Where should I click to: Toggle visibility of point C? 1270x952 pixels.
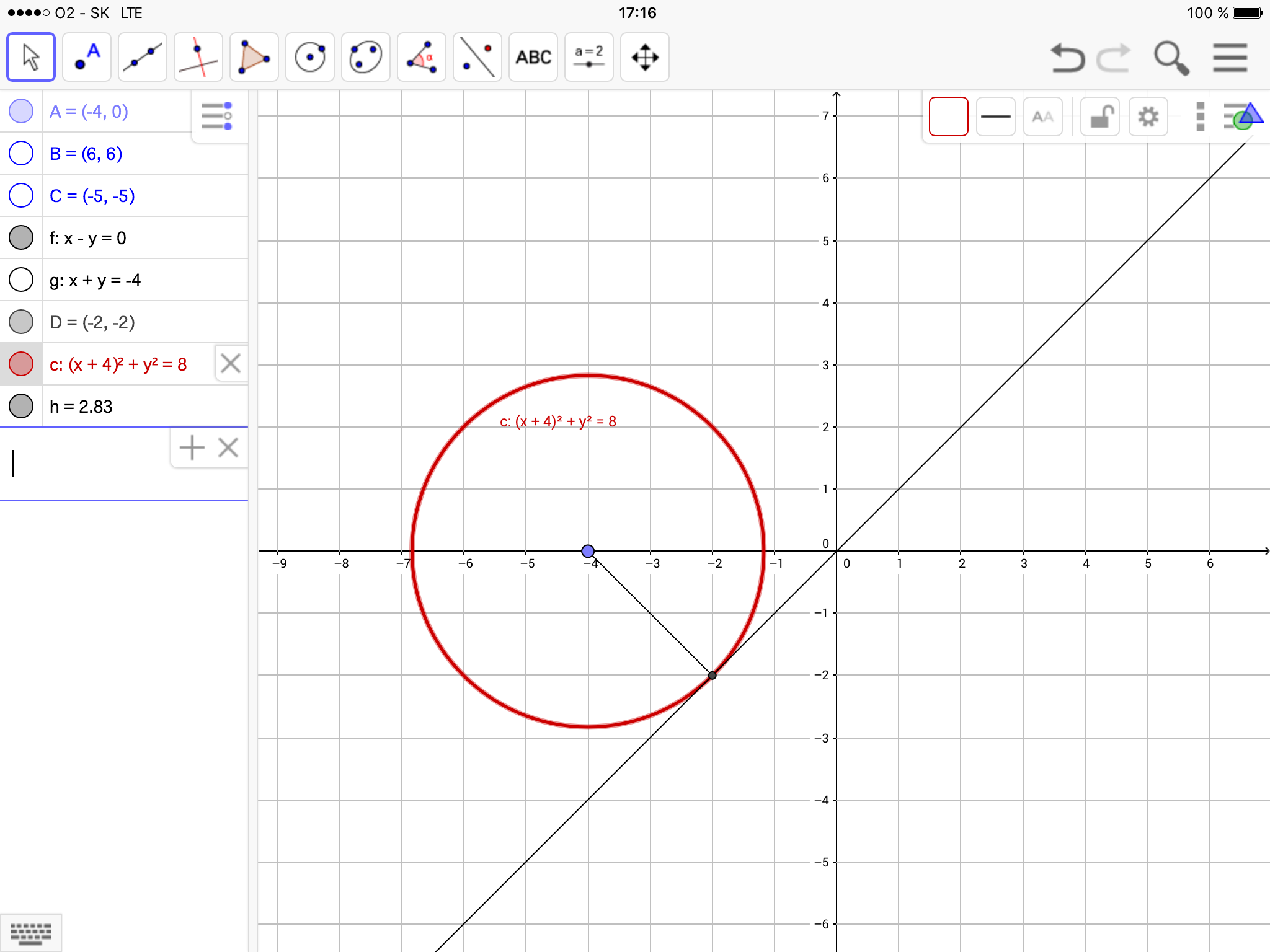pos(21,196)
